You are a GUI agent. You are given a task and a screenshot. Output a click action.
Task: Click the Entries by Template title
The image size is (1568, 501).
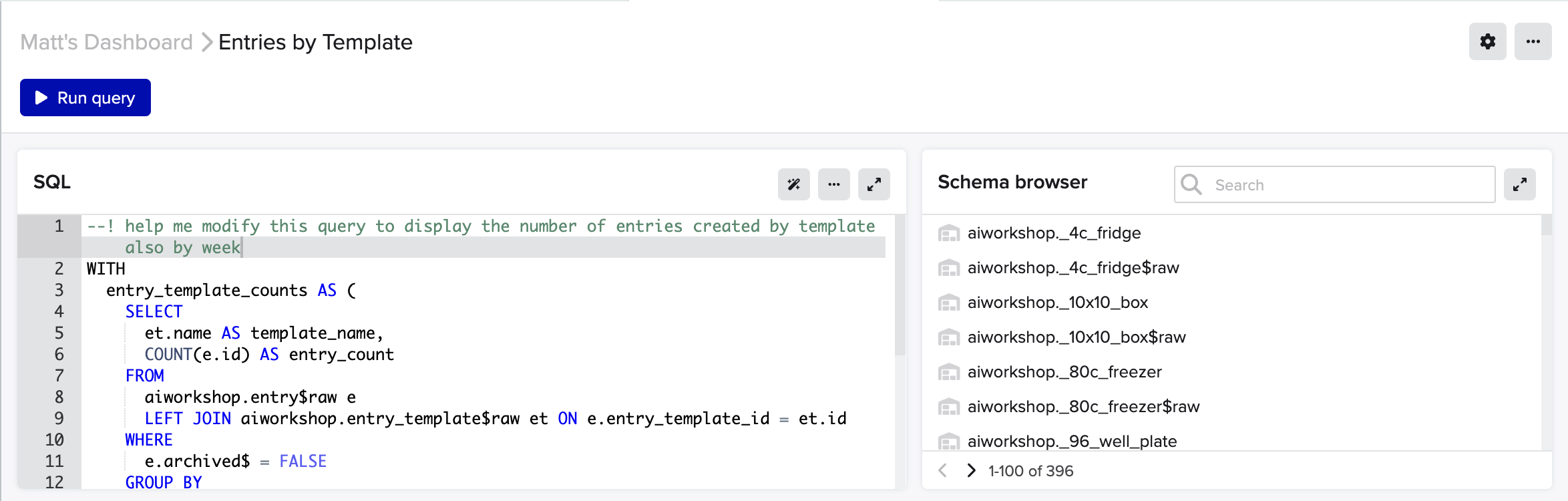click(x=315, y=42)
